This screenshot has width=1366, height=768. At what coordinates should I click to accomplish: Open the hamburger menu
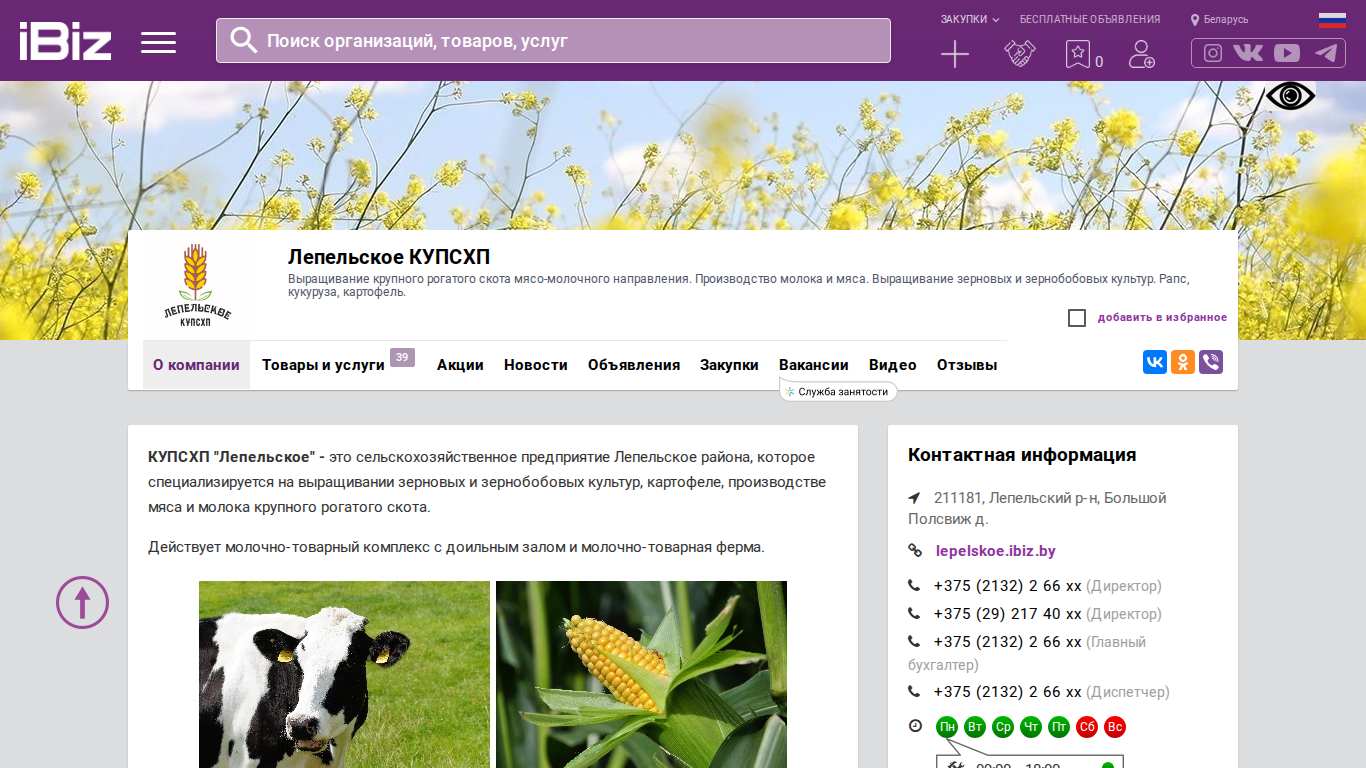point(158,42)
